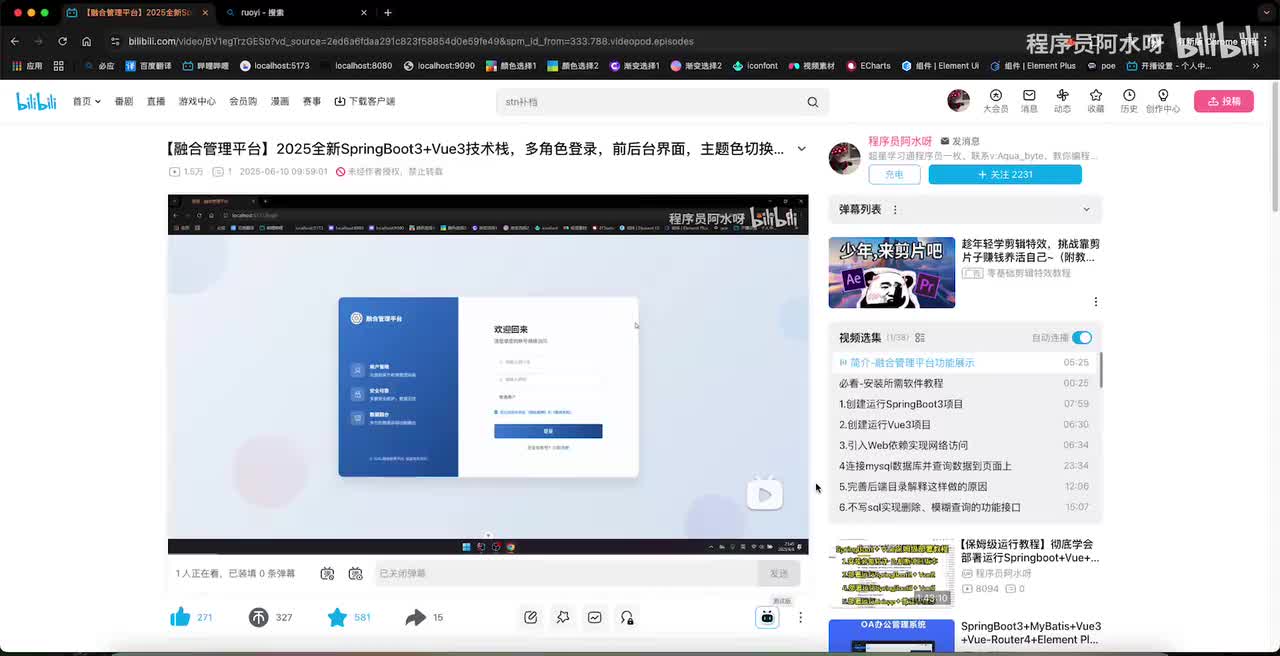Play the video via the player button
The height and width of the screenshot is (656, 1280).
[x=765, y=494]
